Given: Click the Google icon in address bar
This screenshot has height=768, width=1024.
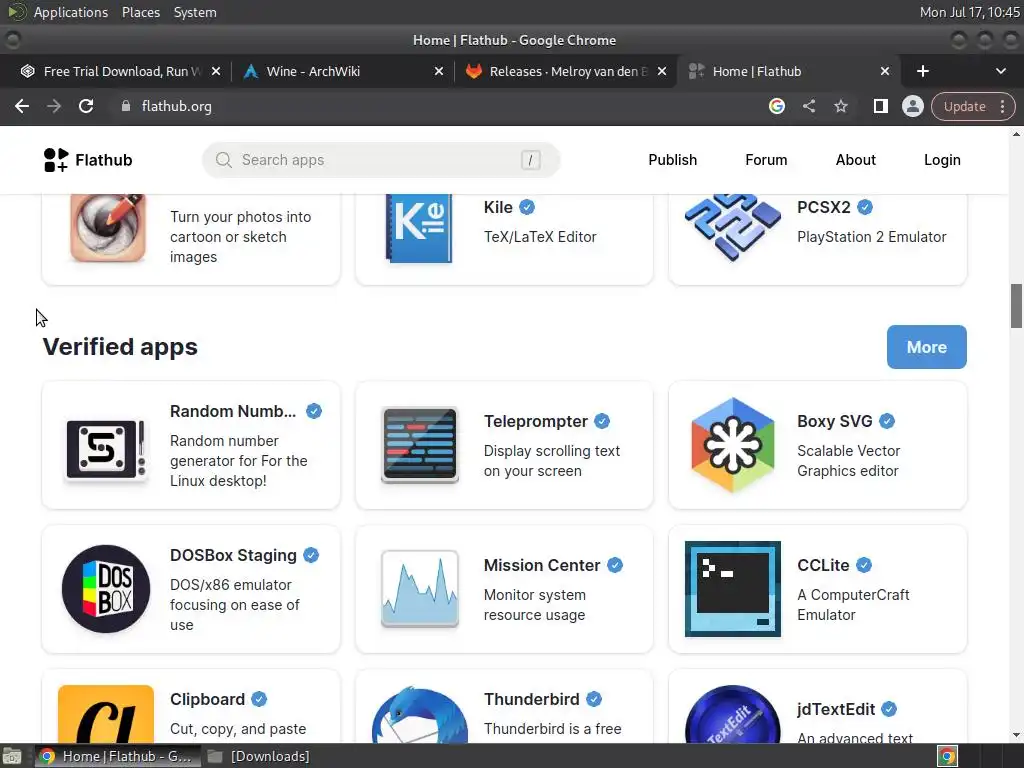Looking at the screenshot, I should click(x=776, y=106).
